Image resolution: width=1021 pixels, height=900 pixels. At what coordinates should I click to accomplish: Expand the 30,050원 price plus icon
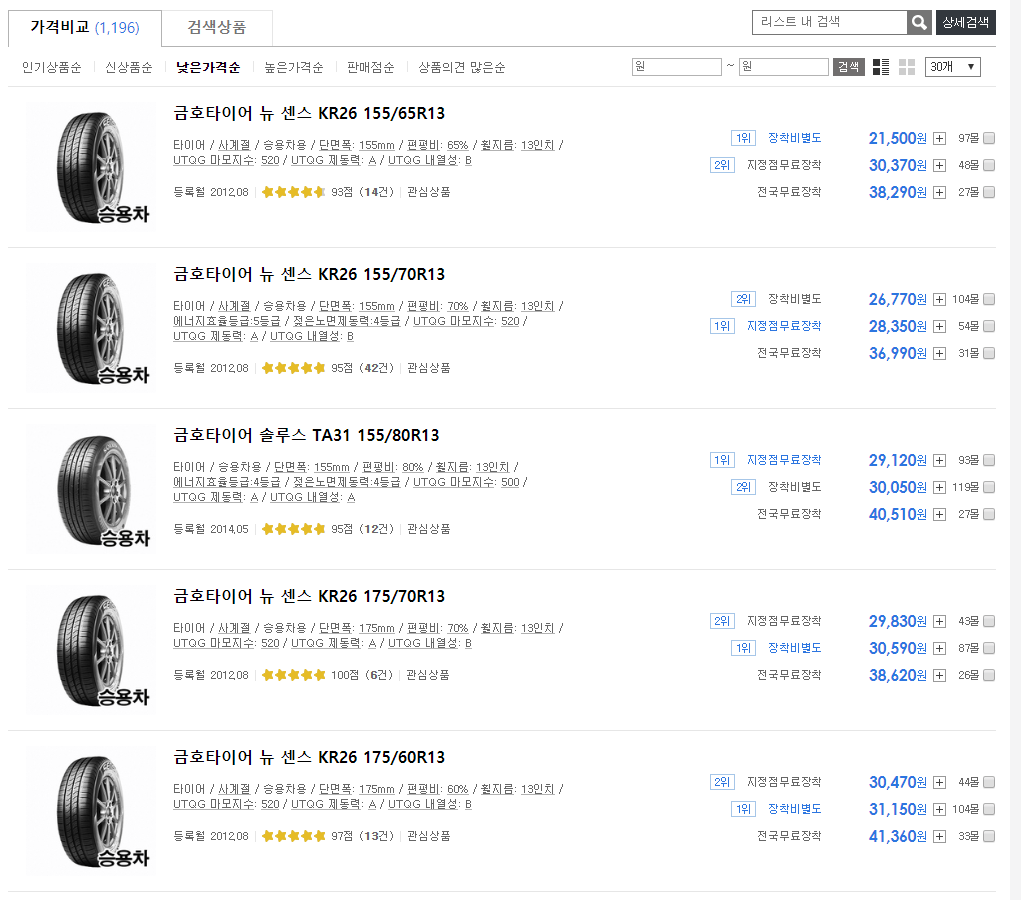click(939, 487)
